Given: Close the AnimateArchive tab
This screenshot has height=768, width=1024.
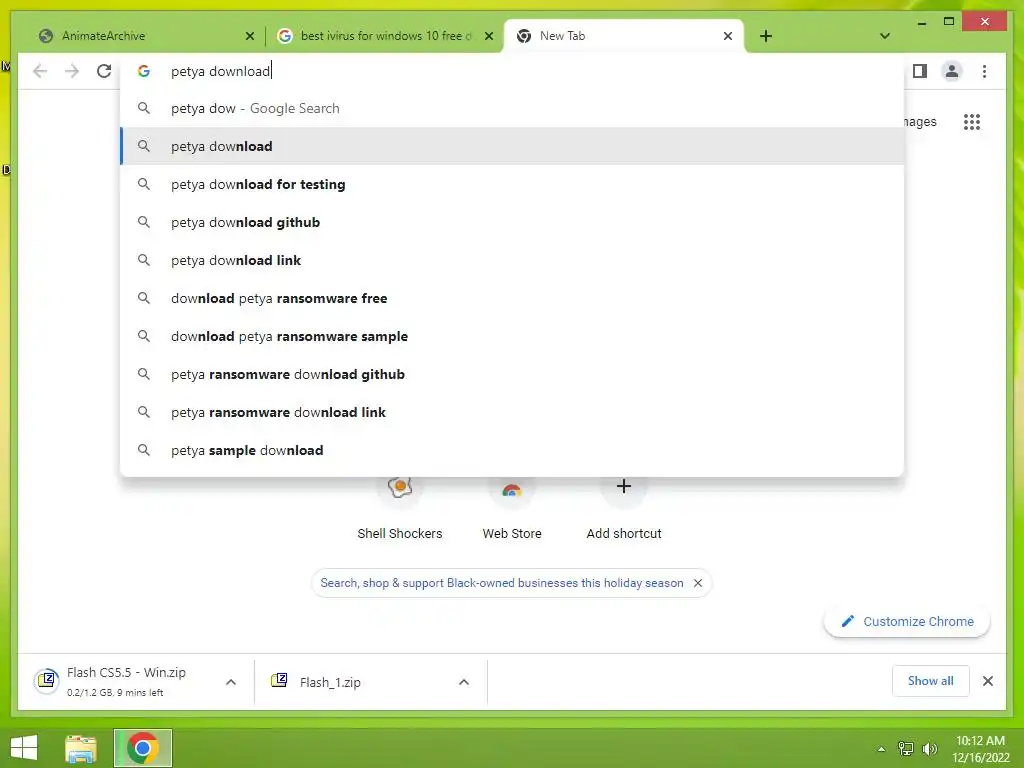Looking at the screenshot, I should 249,36.
